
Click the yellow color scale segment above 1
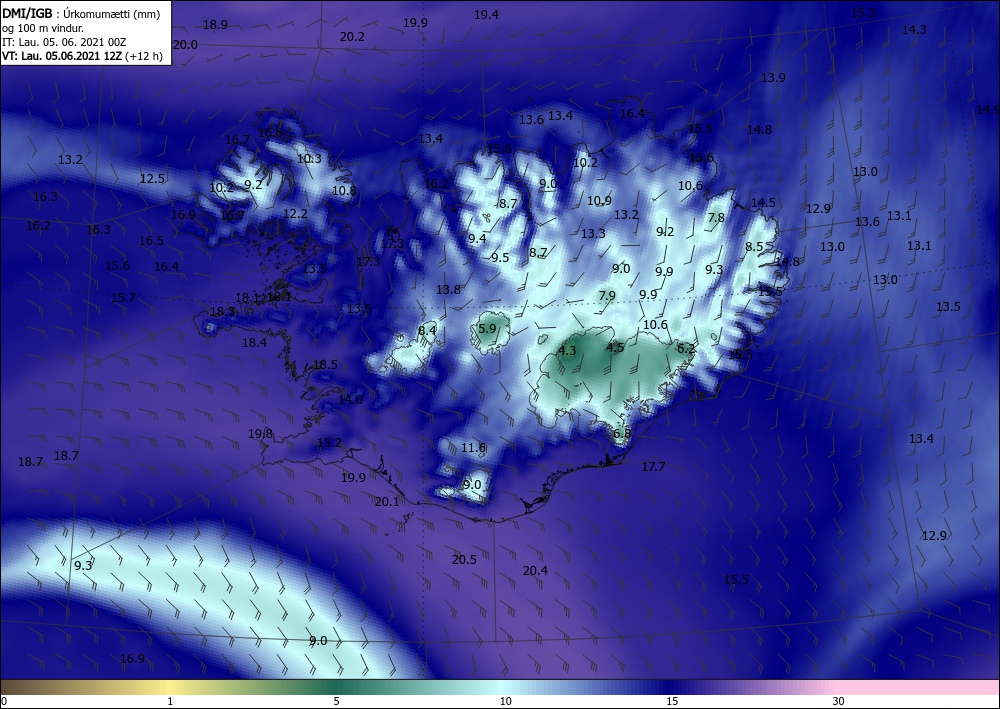click(170, 687)
